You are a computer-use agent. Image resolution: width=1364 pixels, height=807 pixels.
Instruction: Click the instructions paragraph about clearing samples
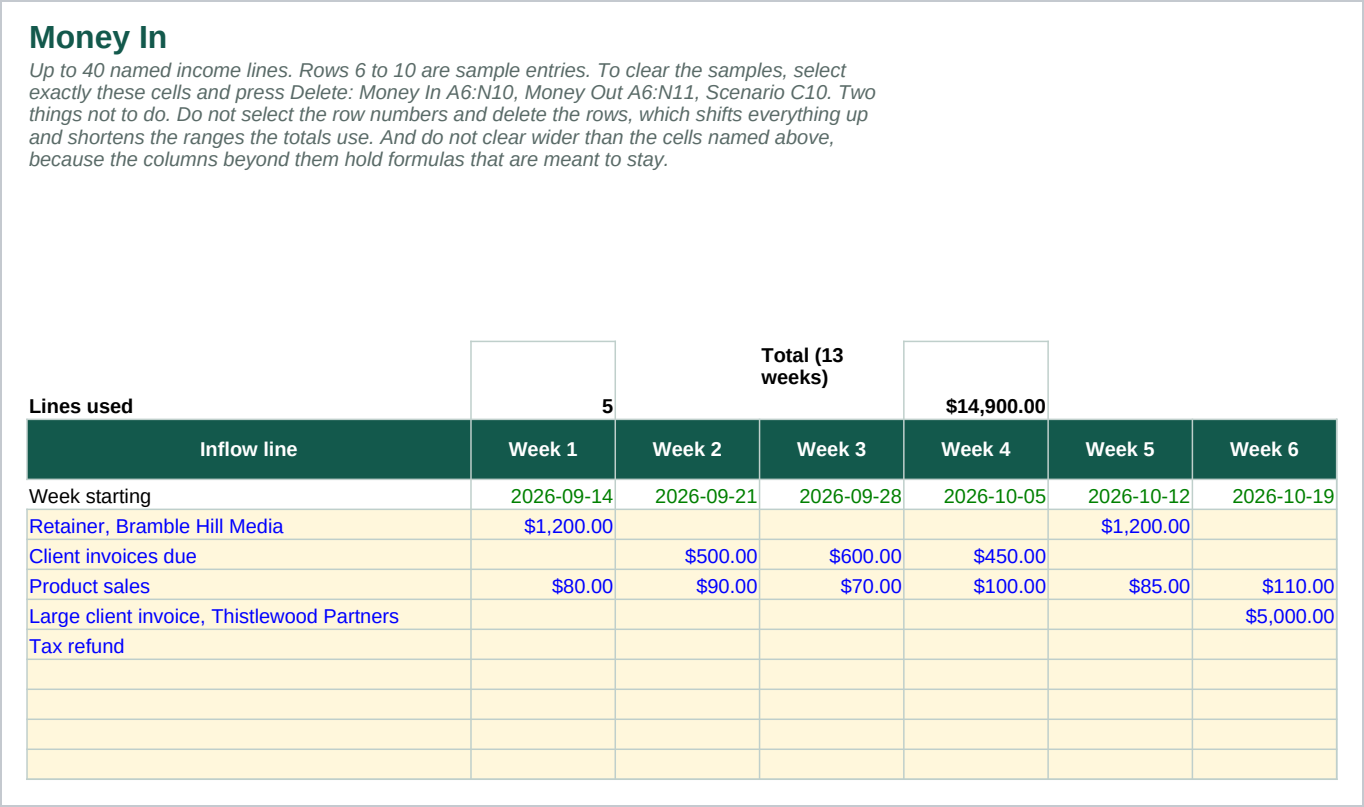pyautogui.click(x=452, y=115)
